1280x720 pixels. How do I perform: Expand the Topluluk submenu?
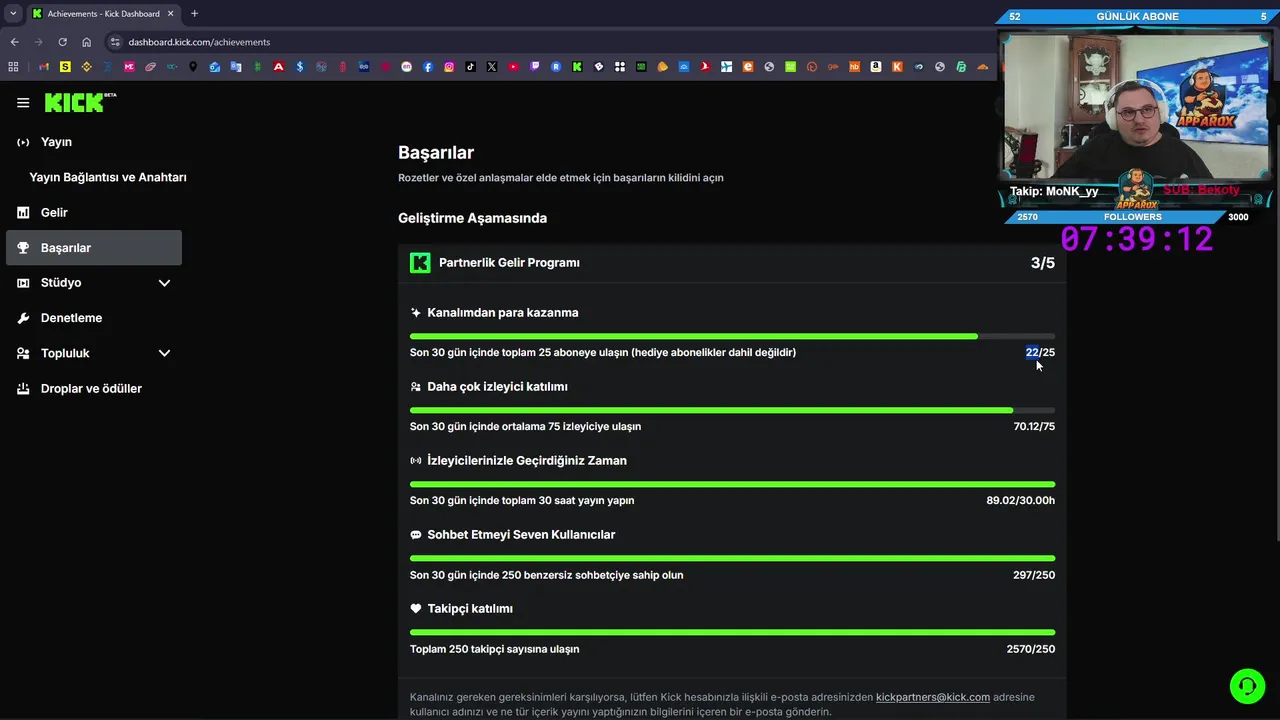pyautogui.click(x=164, y=353)
